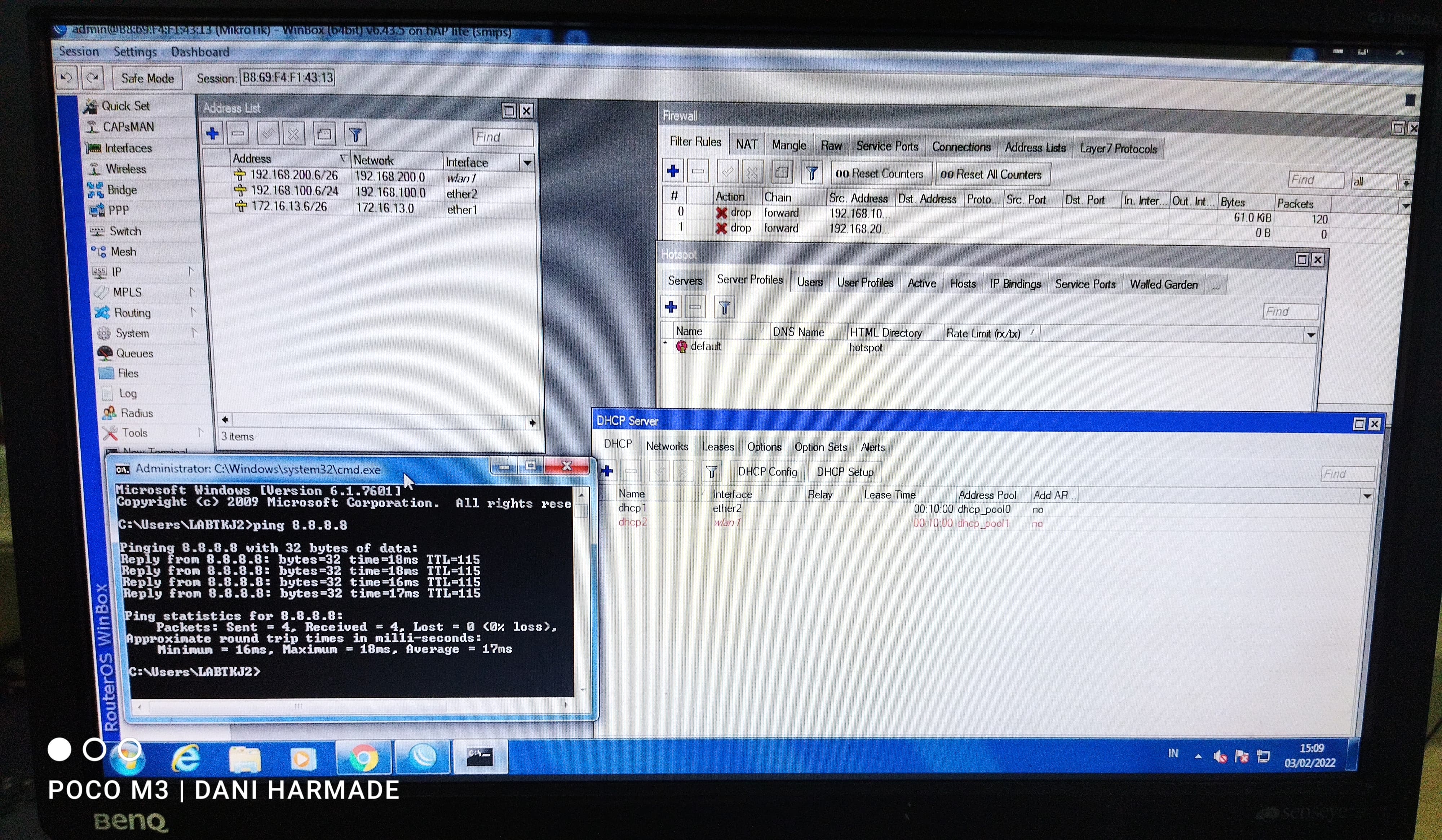Open the Wireless menu in sidebar
The image size is (1442, 840).
(x=125, y=169)
